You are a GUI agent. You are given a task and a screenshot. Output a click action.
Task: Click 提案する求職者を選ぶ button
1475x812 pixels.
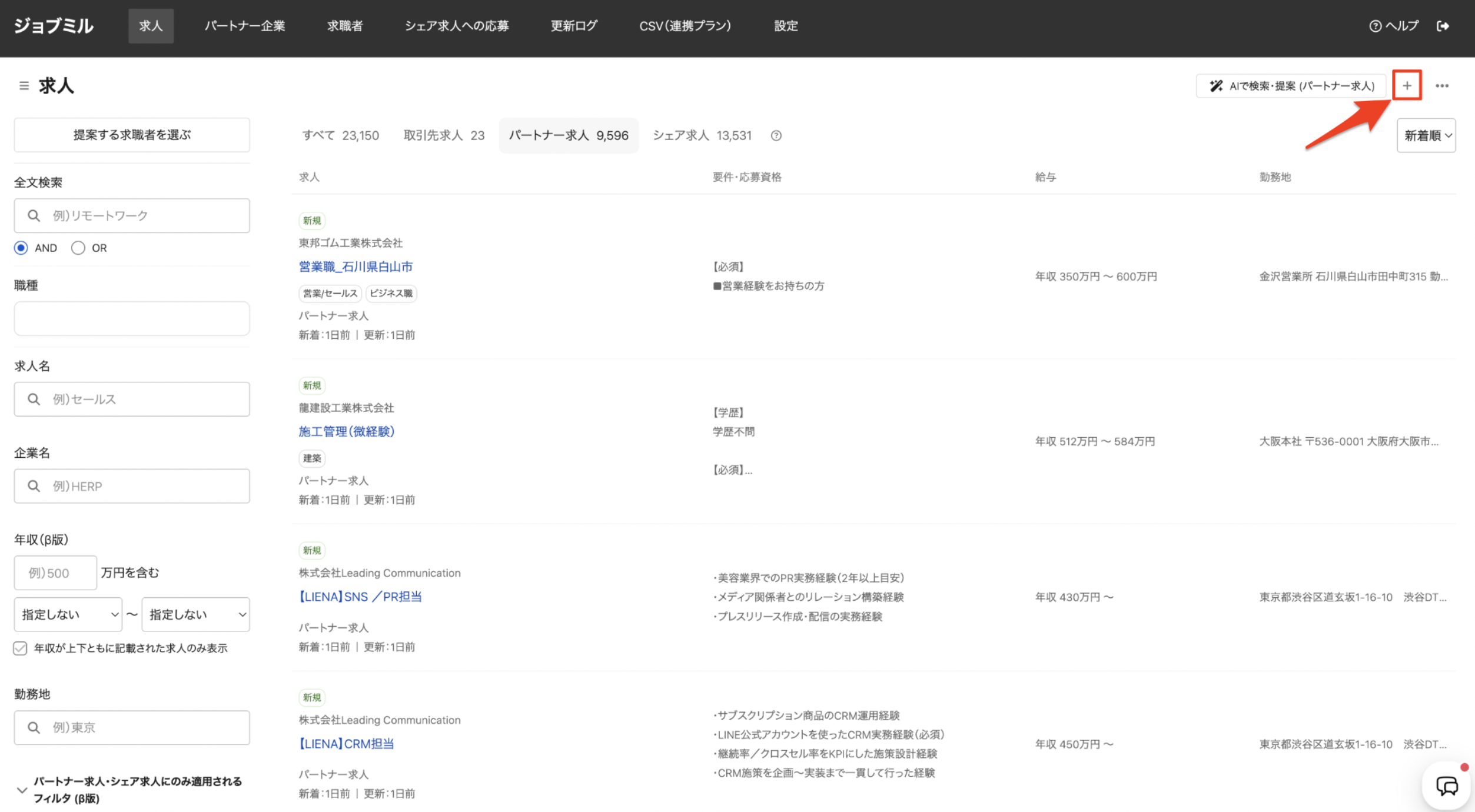click(x=132, y=135)
